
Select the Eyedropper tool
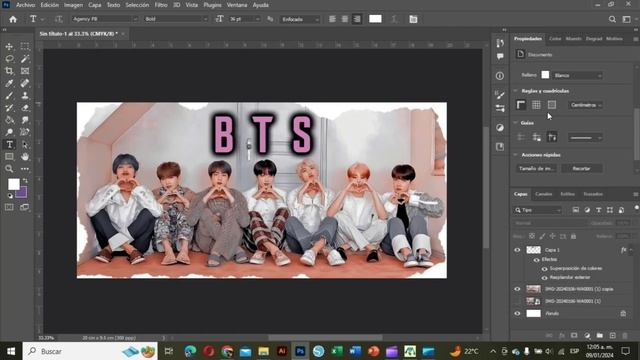click(9, 83)
